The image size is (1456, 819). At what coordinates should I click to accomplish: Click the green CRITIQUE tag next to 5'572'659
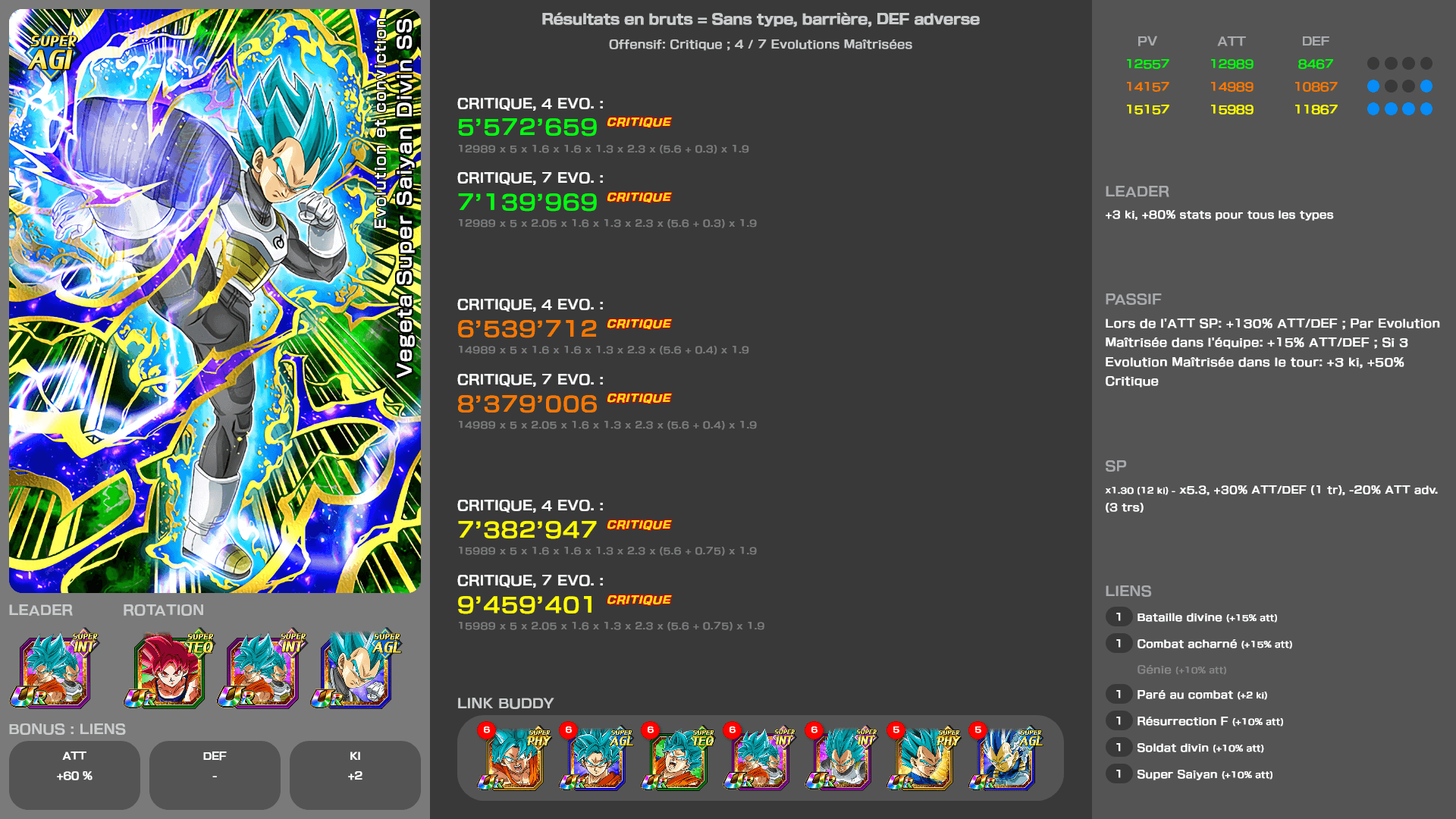[x=639, y=122]
